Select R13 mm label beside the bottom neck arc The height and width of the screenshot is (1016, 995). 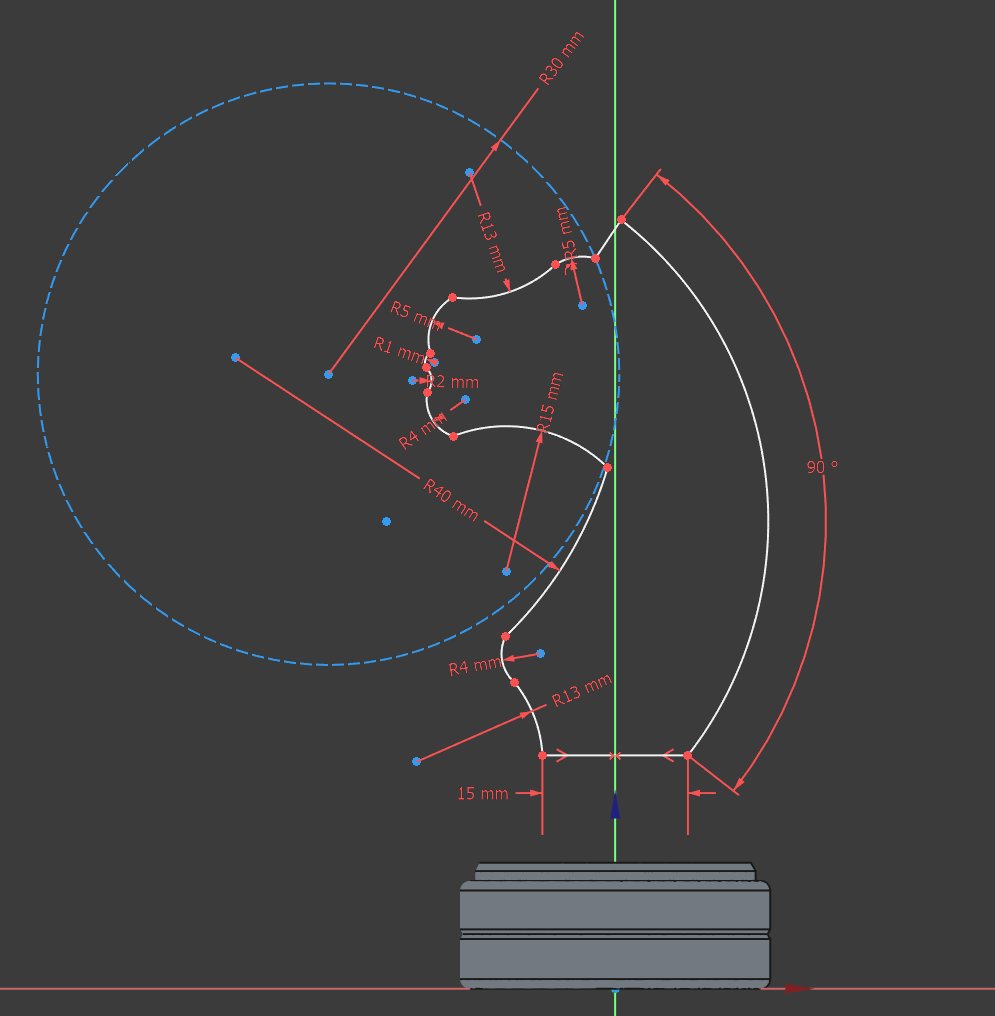(581, 691)
